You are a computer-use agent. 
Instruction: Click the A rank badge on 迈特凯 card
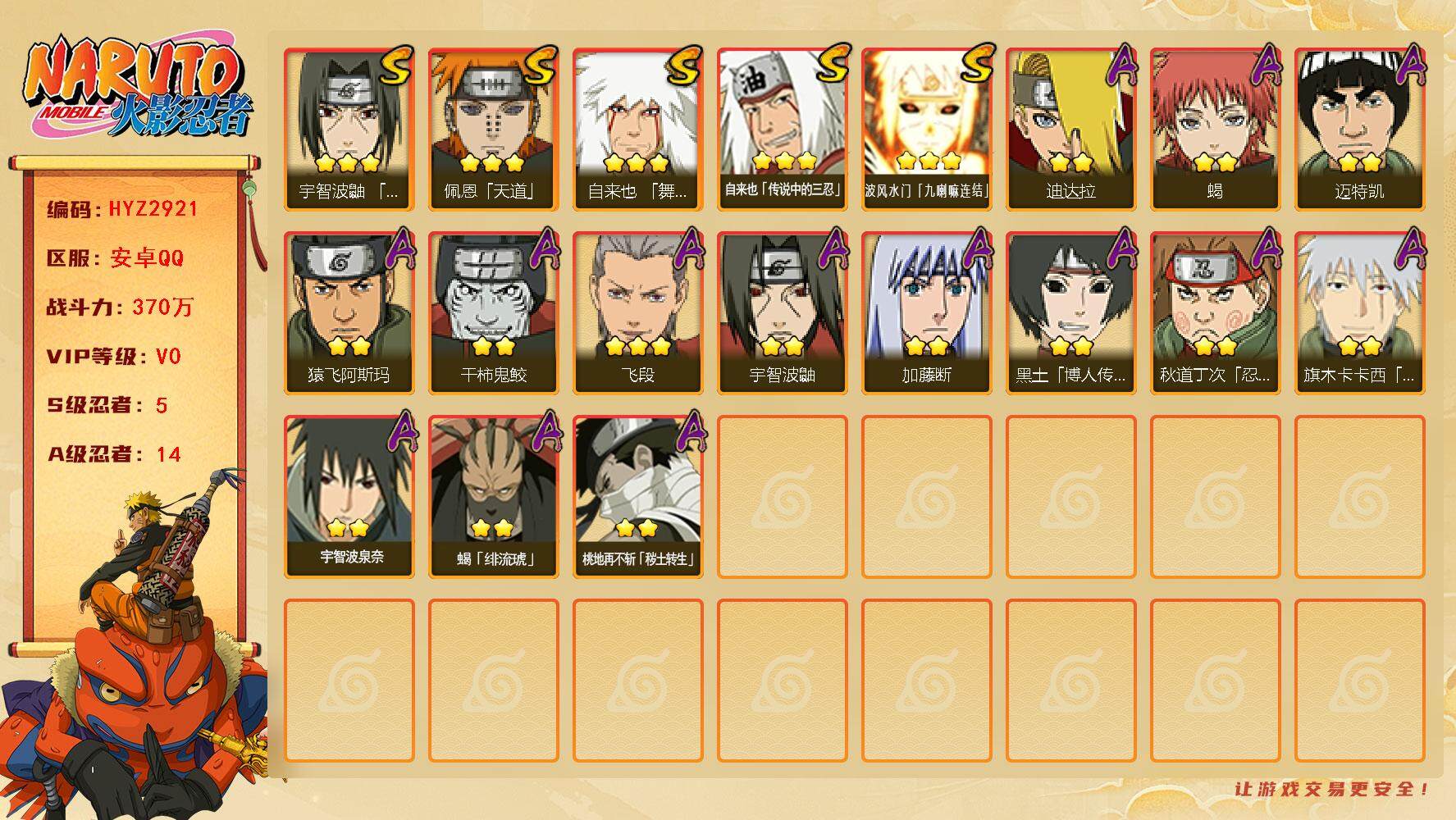tap(1409, 66)
